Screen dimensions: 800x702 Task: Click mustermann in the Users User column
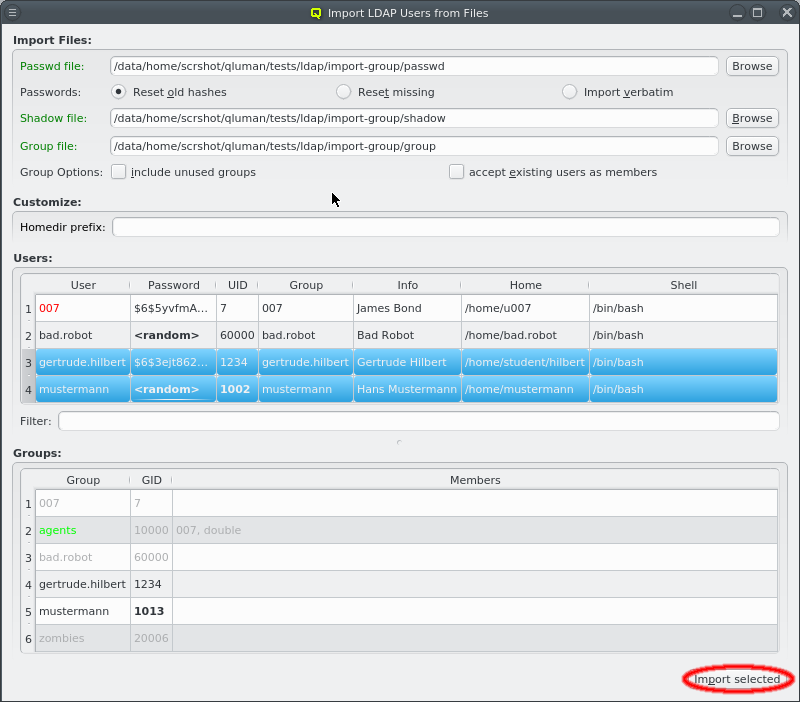(83, 389)
